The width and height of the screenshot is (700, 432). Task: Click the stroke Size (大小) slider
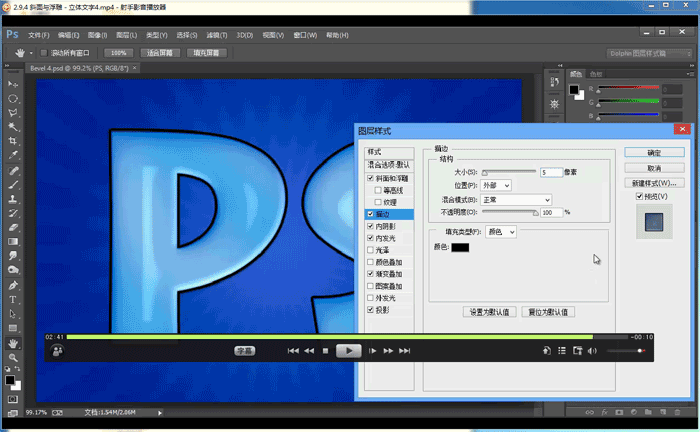[x=509, y=172]
